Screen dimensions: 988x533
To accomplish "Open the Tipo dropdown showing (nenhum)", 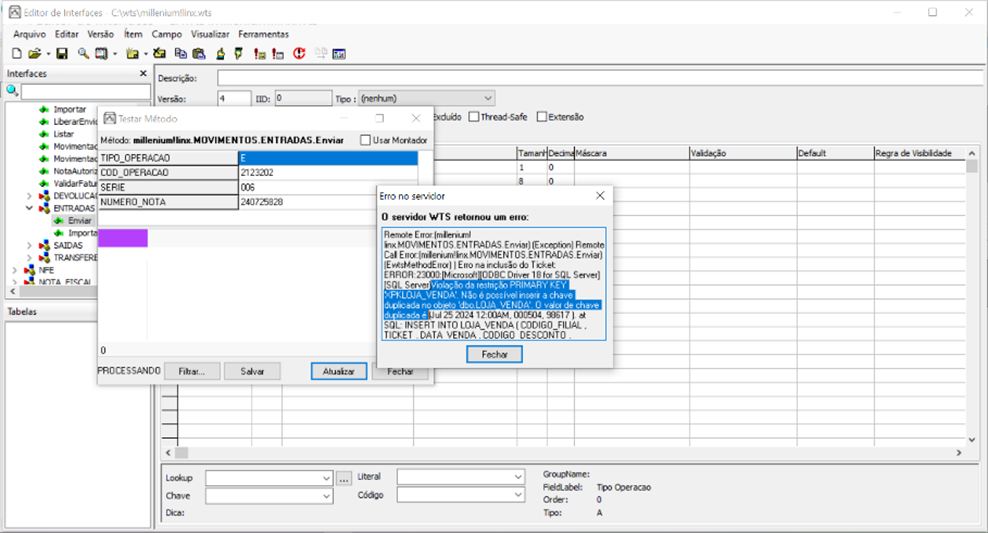I will tap(487, 98).
